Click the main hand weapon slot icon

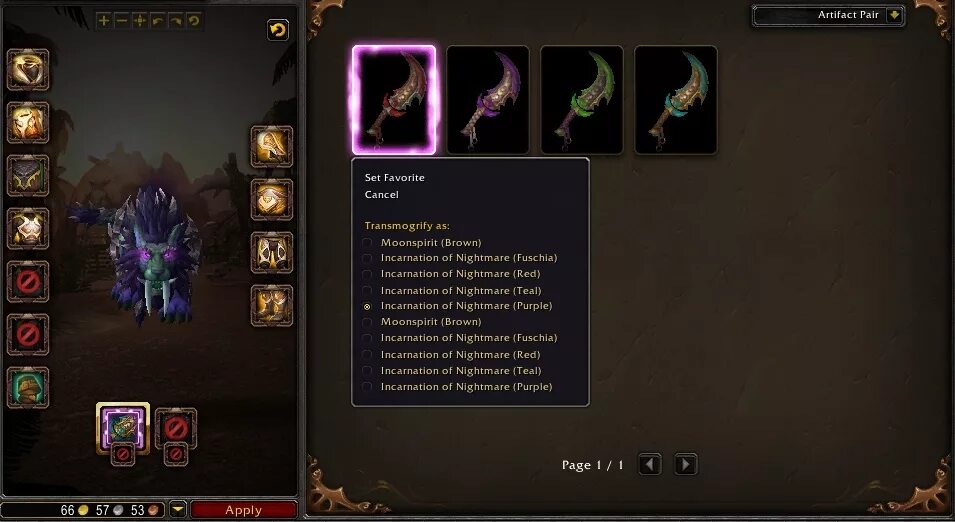tap(123, 428)
